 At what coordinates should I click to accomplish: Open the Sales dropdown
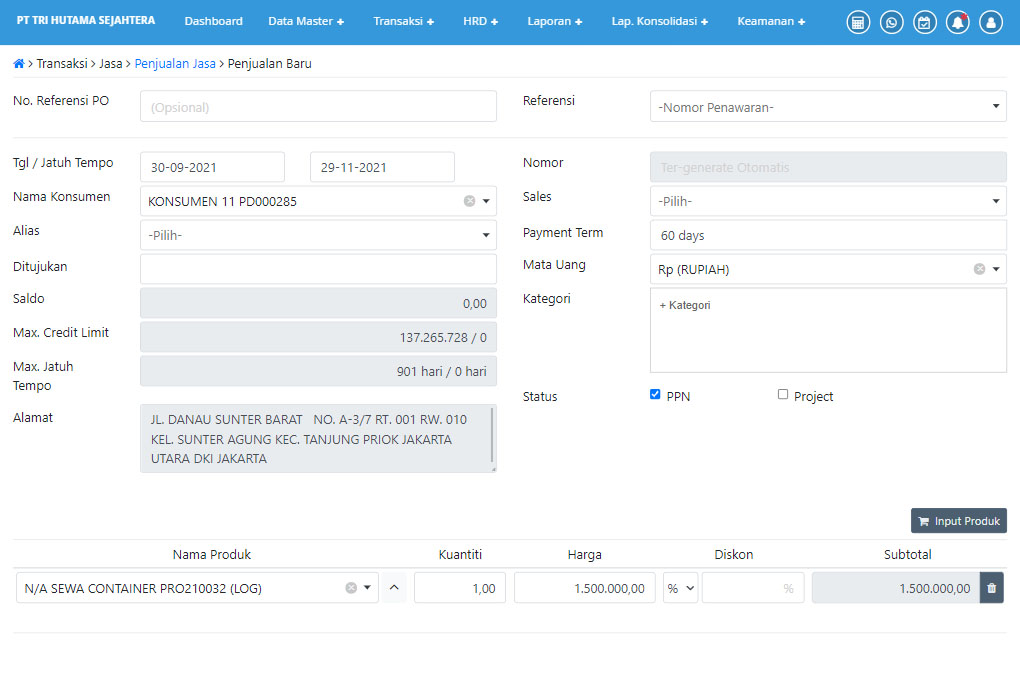tap(828, 201)
